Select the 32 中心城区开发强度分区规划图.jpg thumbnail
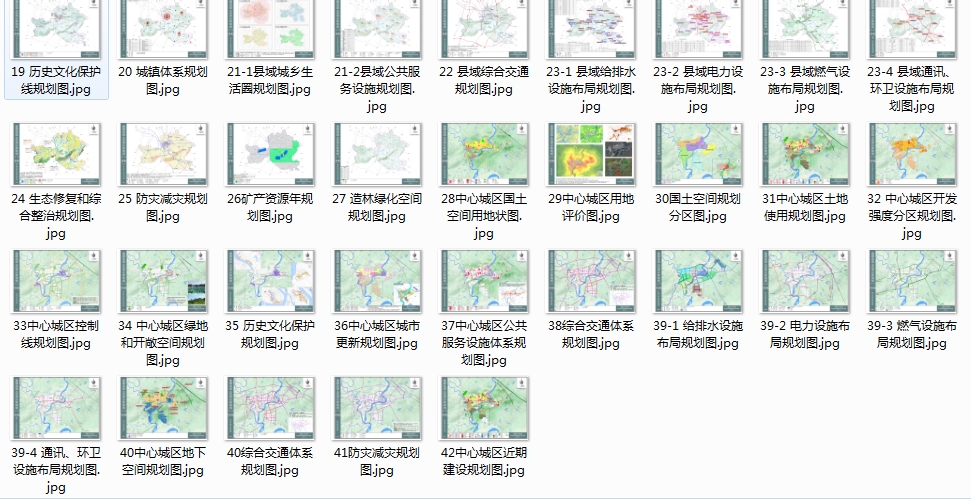Screen dimensions: 971x499 click(x=911, y=155)
